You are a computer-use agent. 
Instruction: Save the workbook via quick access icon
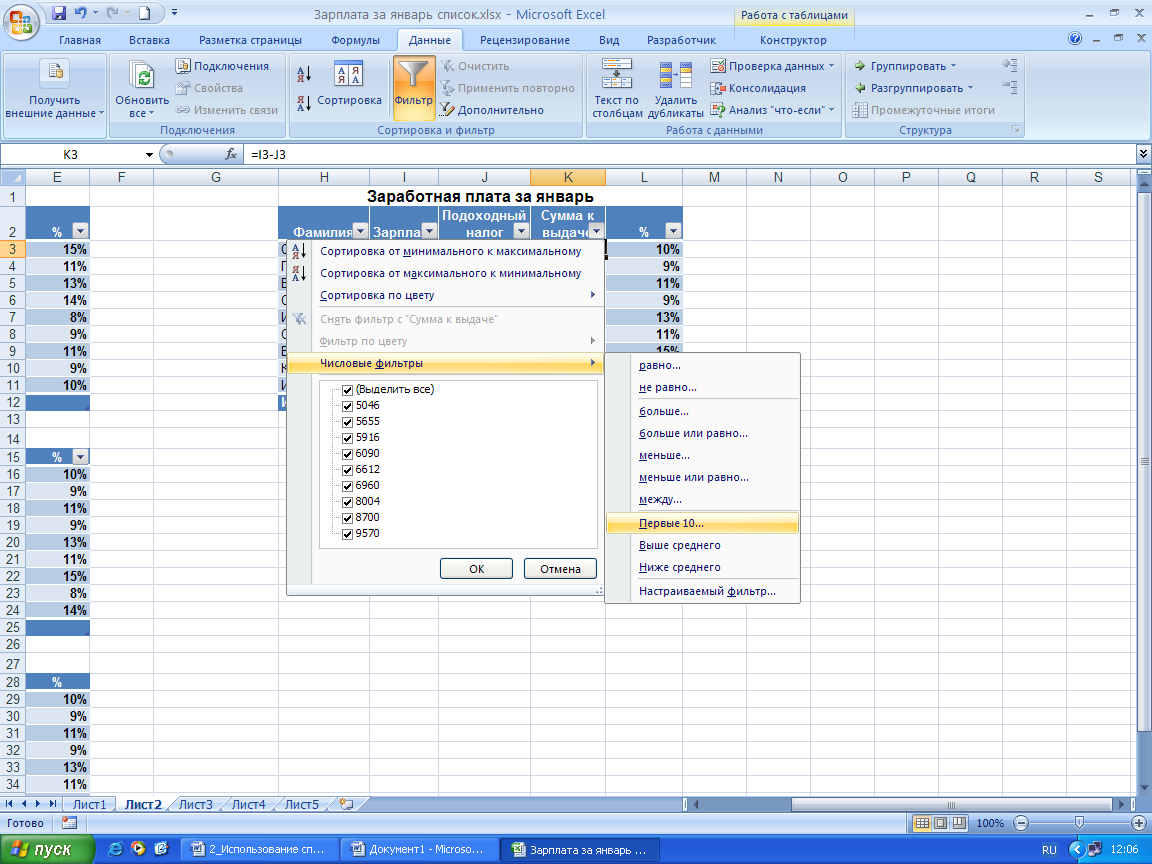pos(60,12)
